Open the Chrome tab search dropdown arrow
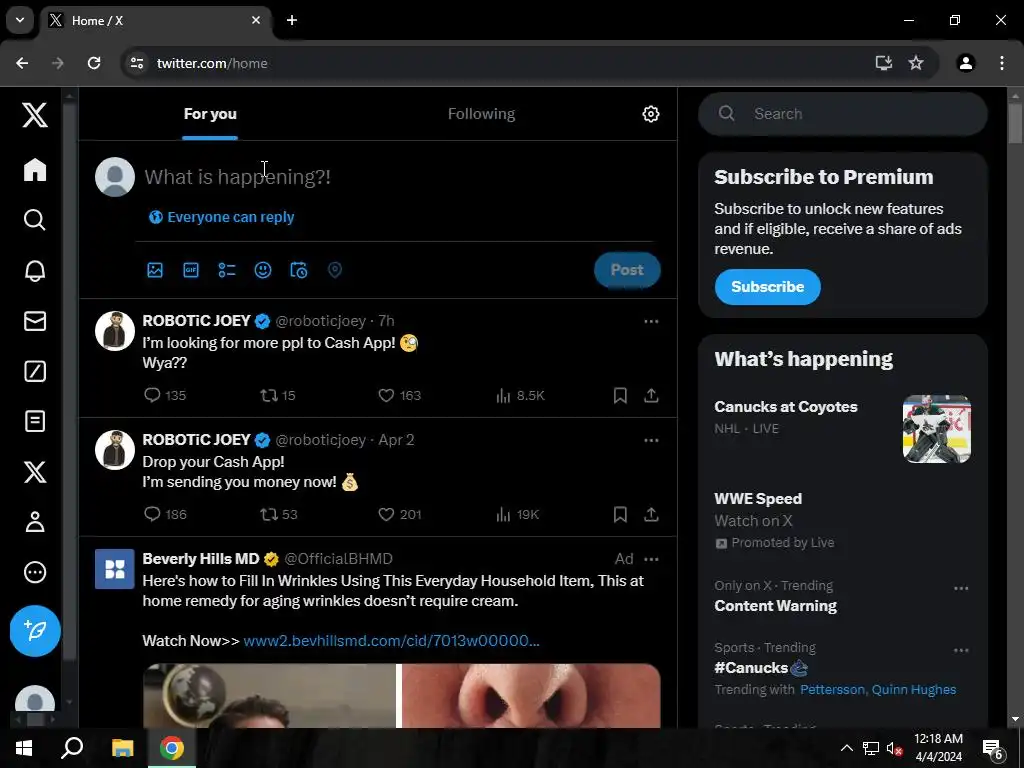The image size is (1024, 768). coord(20,20)
